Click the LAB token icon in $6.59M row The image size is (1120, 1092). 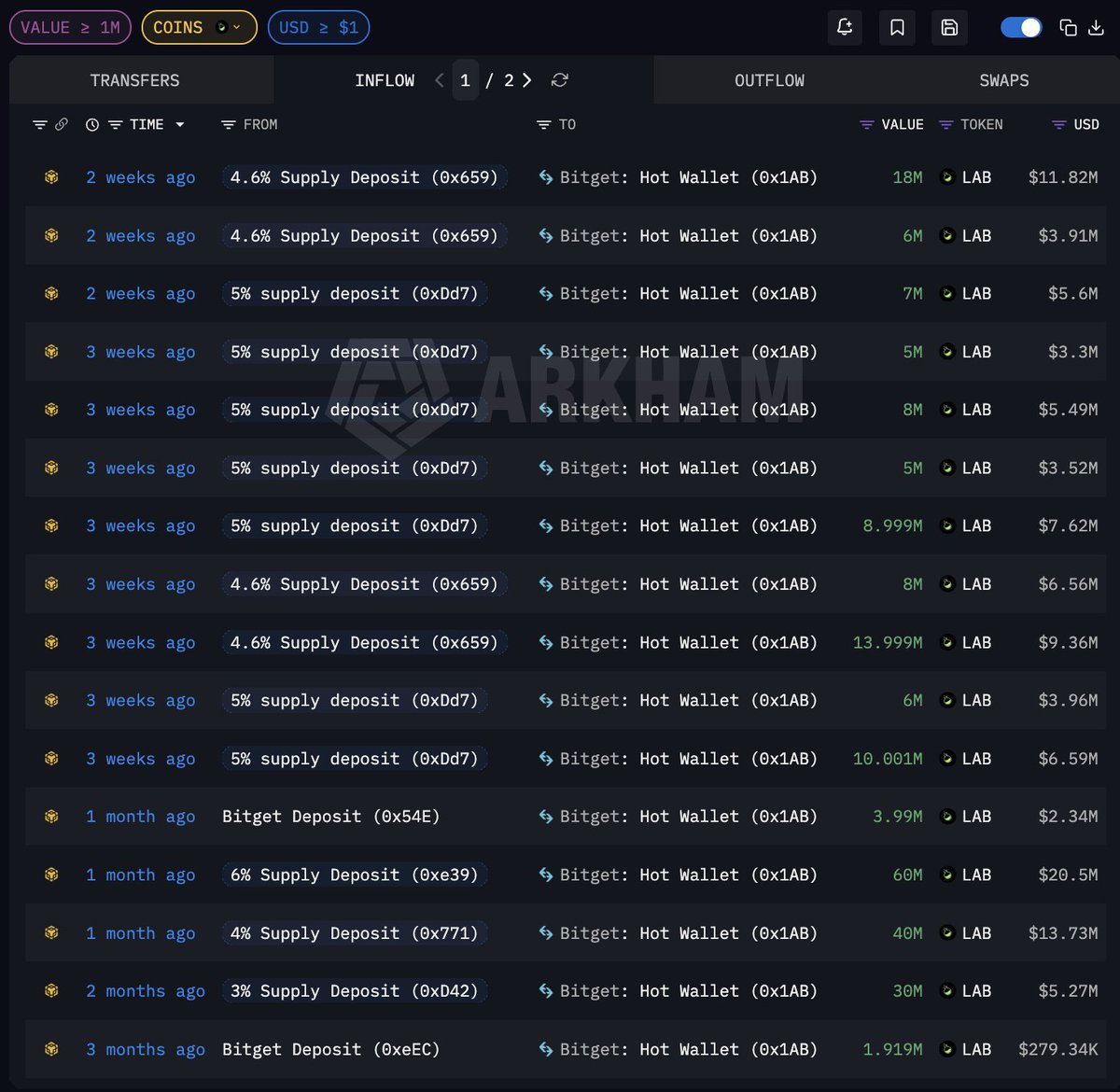click(x=946, y=759)
